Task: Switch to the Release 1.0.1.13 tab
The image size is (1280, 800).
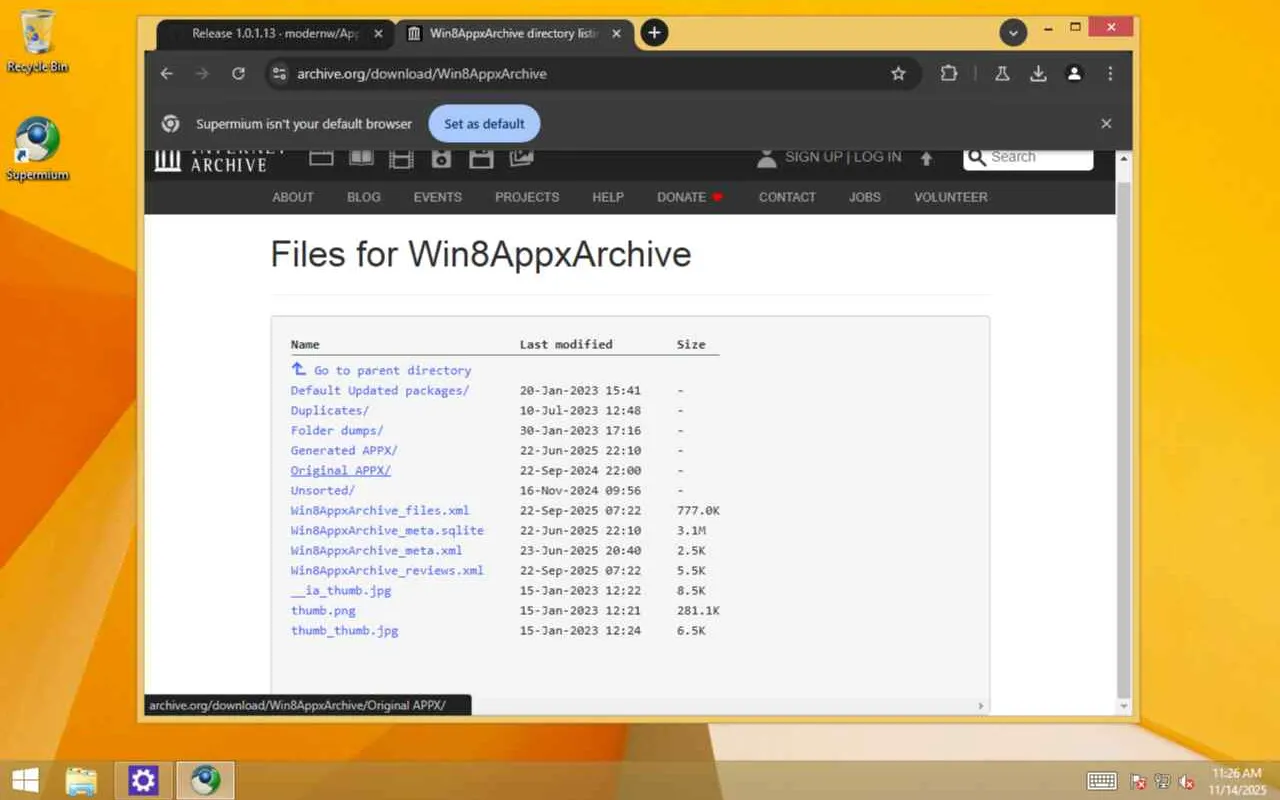Action: pos(276,33)
